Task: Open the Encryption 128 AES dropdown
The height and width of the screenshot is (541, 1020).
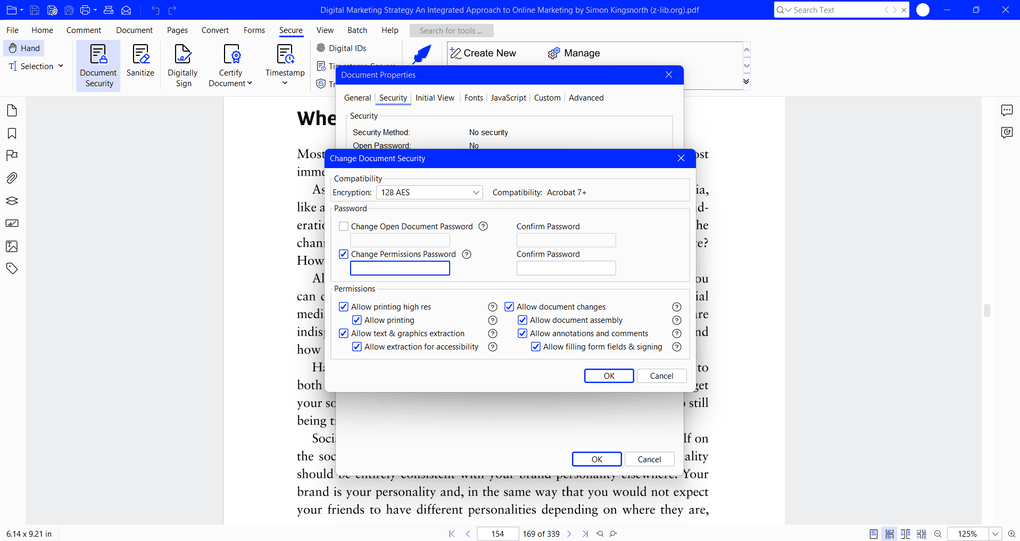Action: [x=429, y=192]
